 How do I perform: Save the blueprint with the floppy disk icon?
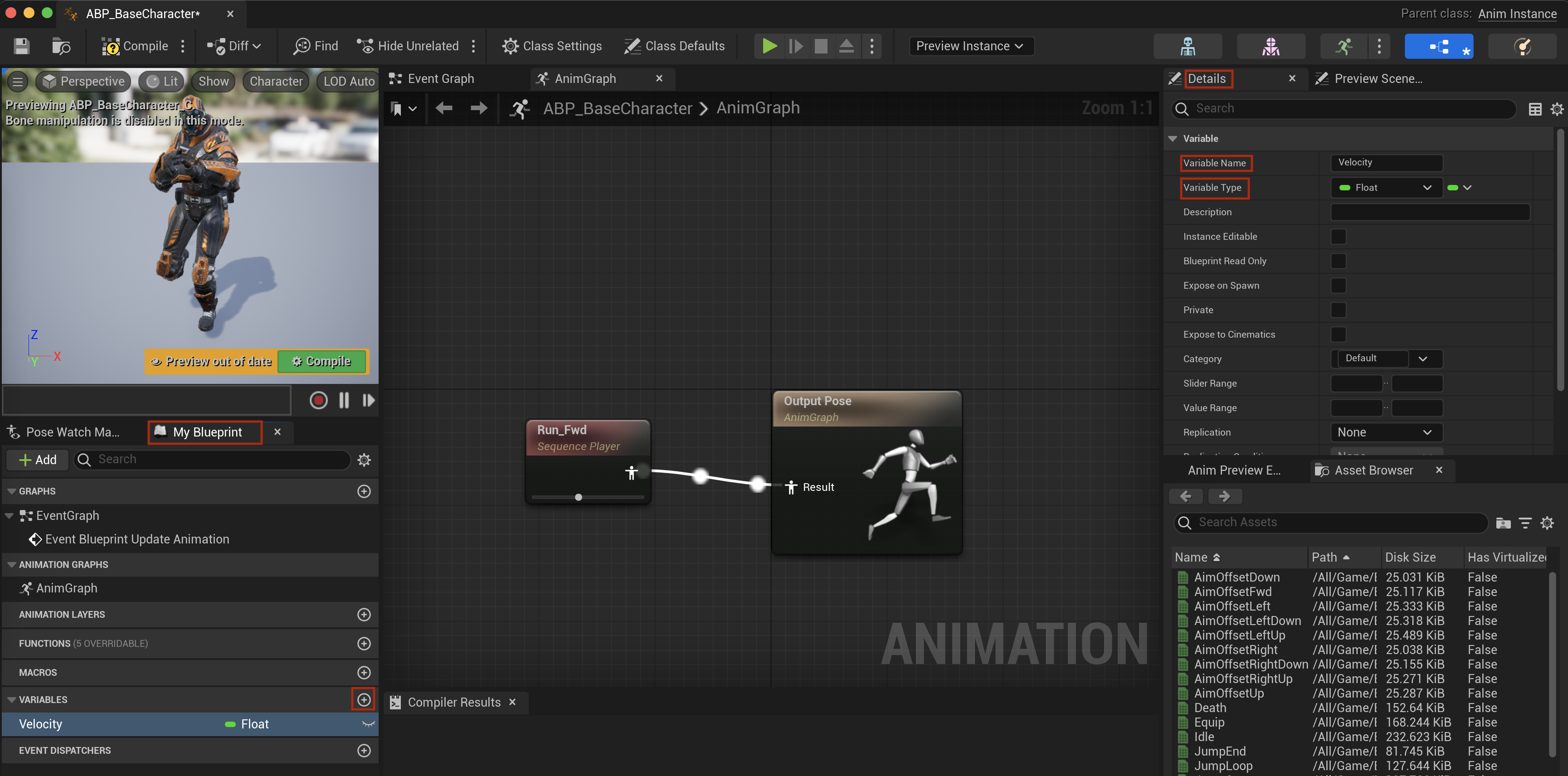click(x=22, y=46)
